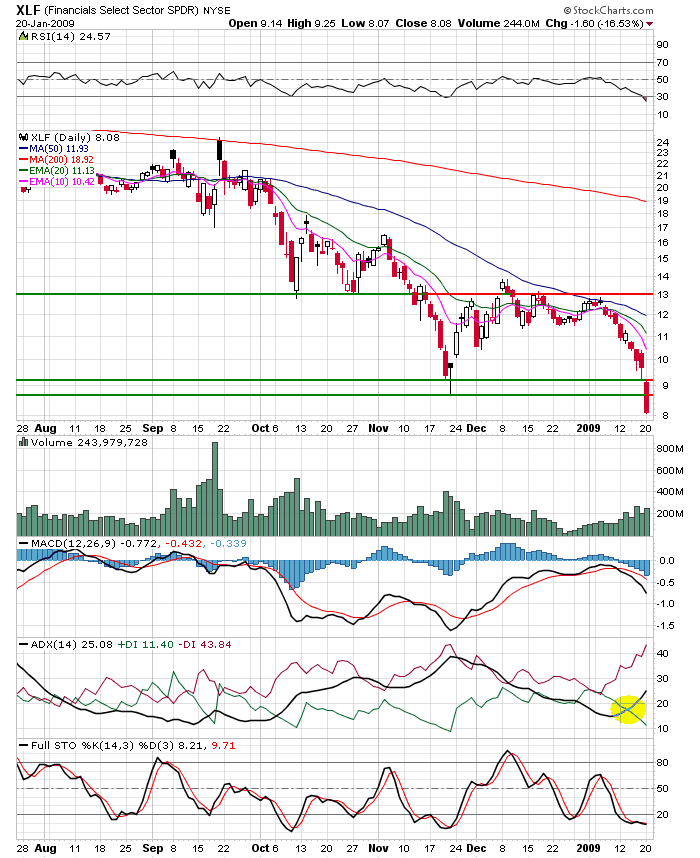700x858 pixels.
Task: Click the black line marker before MACD label
Action: [x=24, y=543]
